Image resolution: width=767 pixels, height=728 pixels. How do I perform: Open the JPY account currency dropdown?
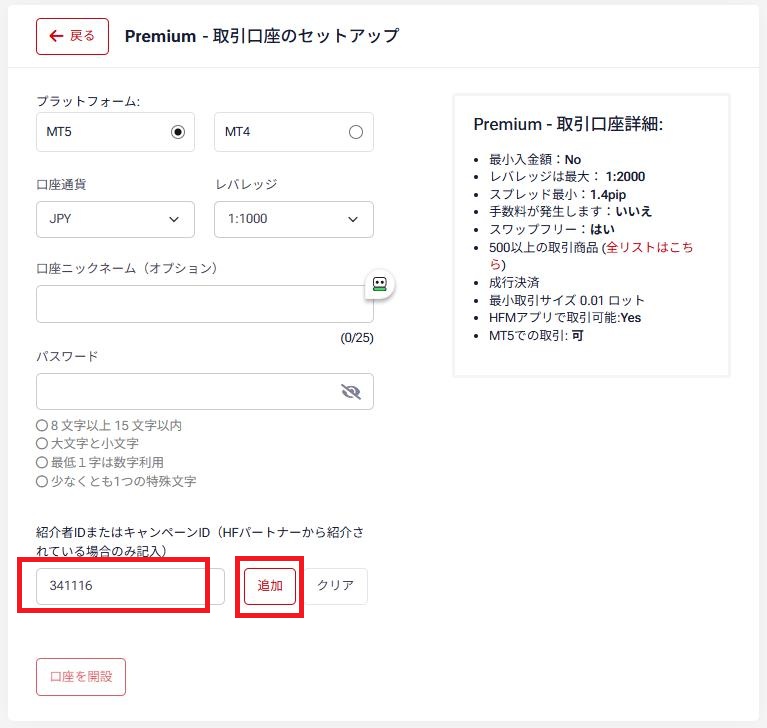coord(115,219)
